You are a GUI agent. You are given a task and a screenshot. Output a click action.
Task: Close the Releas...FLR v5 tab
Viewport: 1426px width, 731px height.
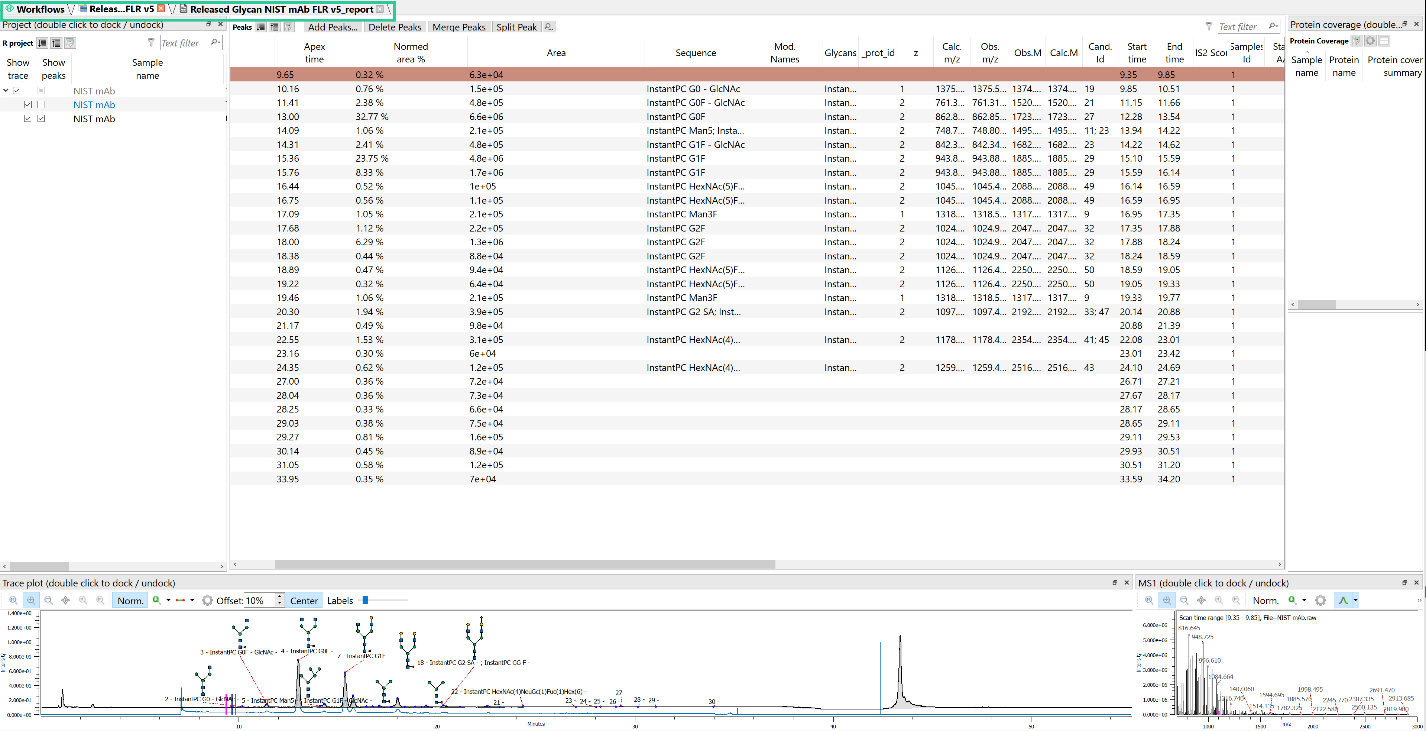[161, 9]
